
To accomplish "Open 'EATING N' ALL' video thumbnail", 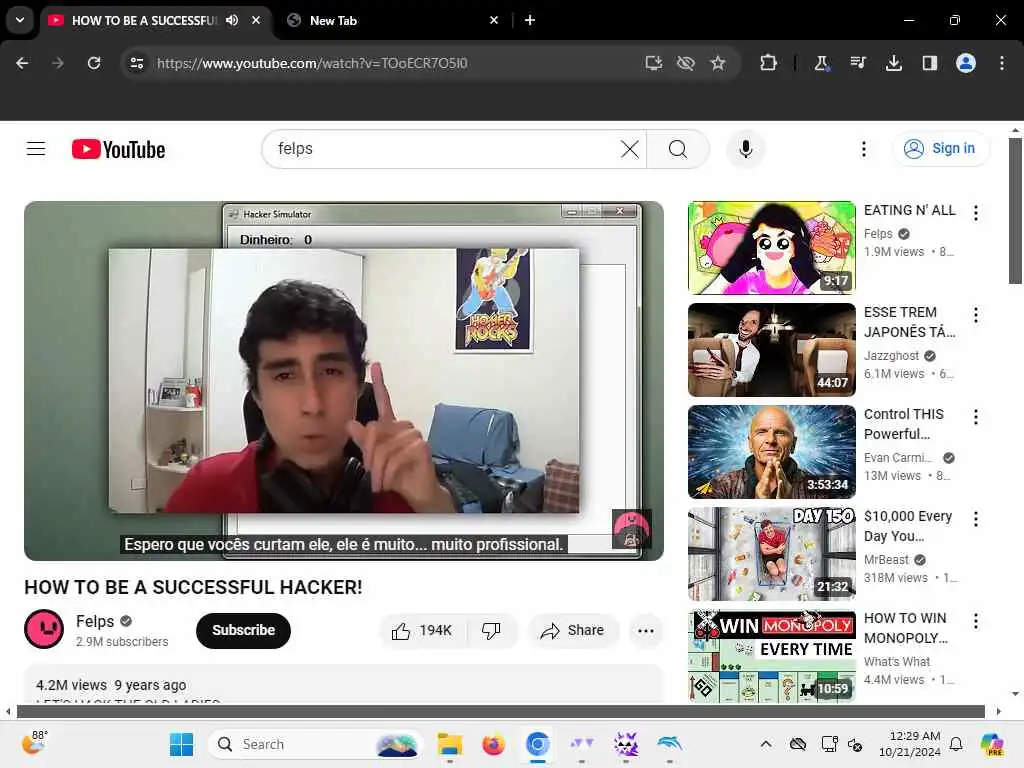I will 771,248.
